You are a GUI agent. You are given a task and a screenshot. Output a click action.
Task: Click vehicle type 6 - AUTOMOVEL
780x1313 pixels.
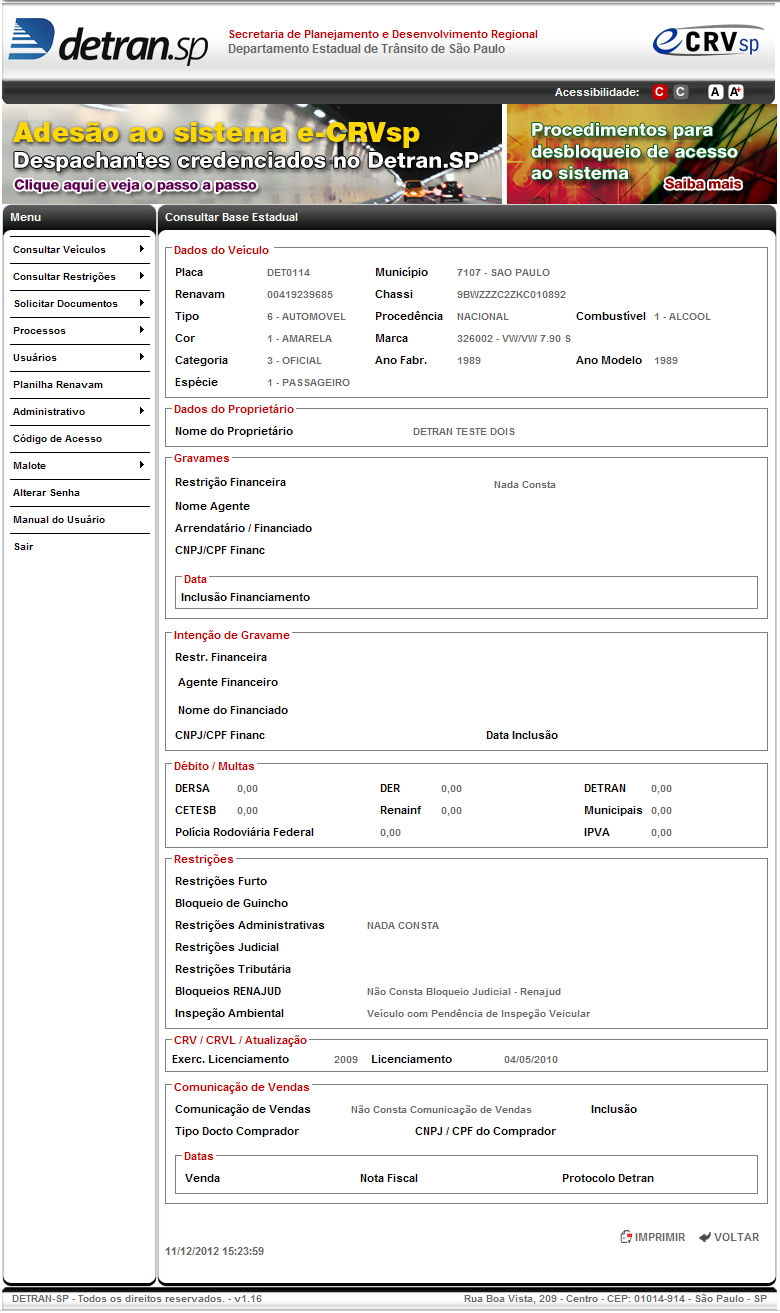click(306, 317)
